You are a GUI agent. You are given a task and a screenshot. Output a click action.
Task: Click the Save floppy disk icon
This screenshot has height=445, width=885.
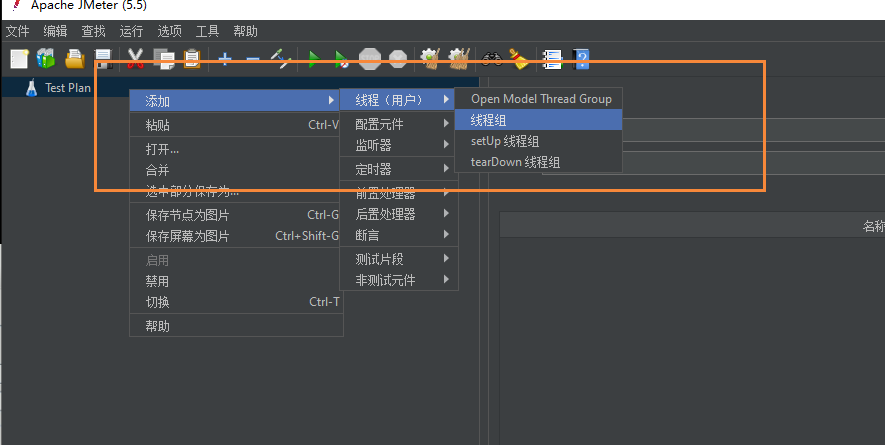coord(103,59)
